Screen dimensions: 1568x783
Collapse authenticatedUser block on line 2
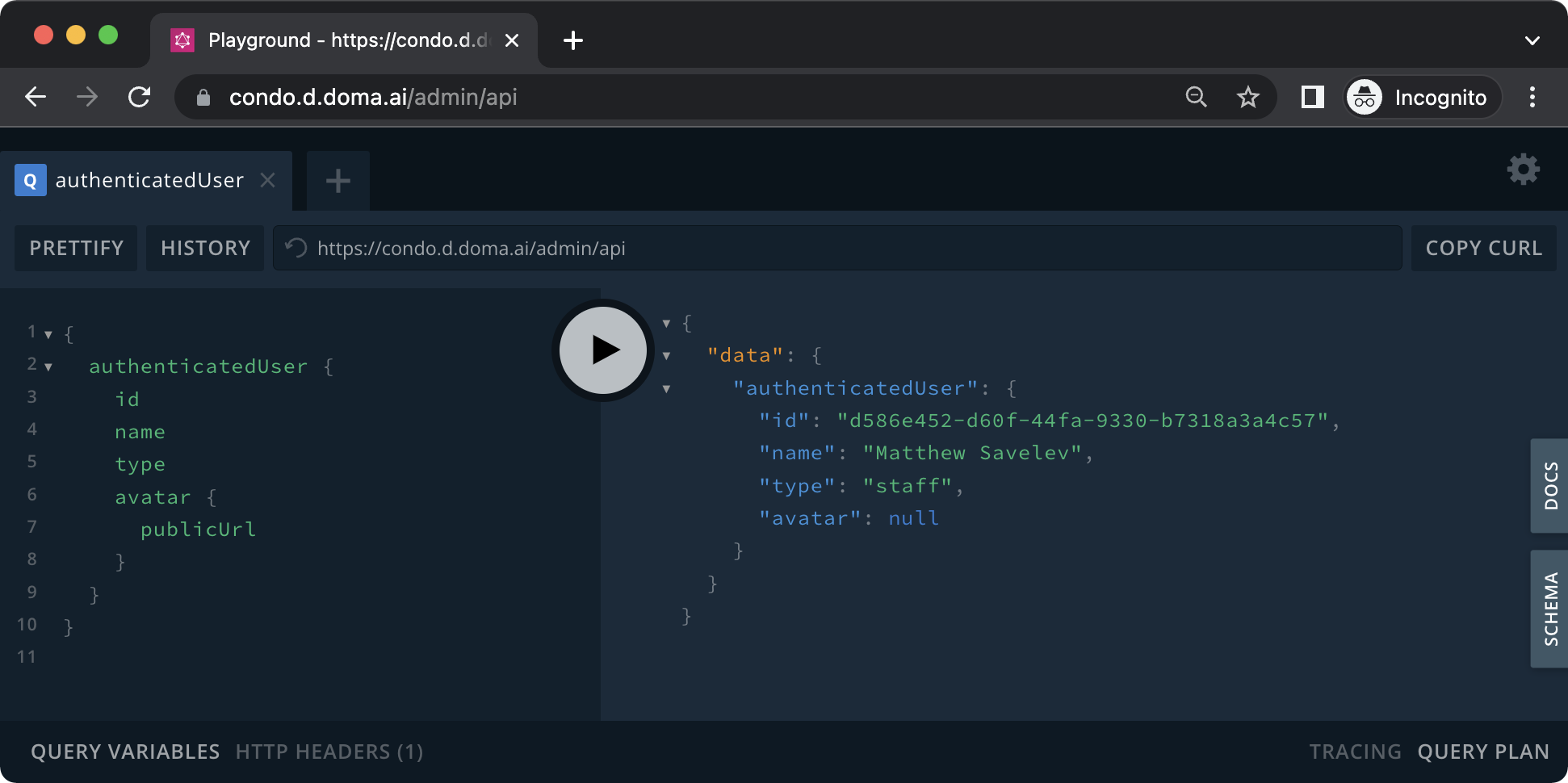pyautogui.click(x=48, y=367)
